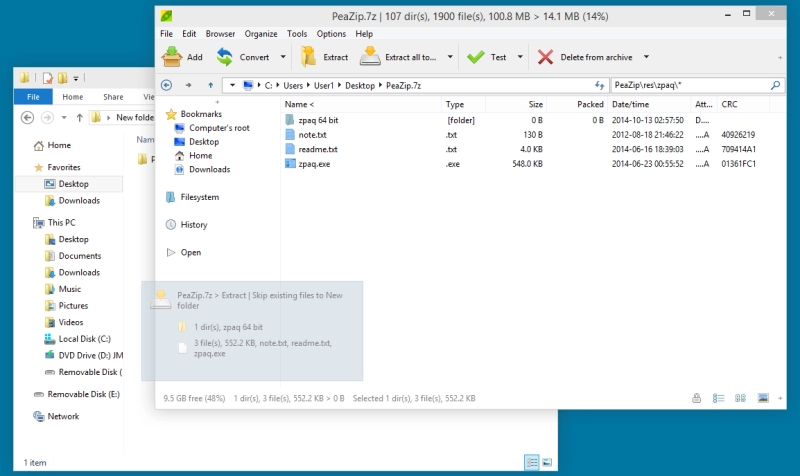The height and width of the screenshot is (476, 800).
Task: Click the Explorer File tab
Action: (x=33, y=96)
